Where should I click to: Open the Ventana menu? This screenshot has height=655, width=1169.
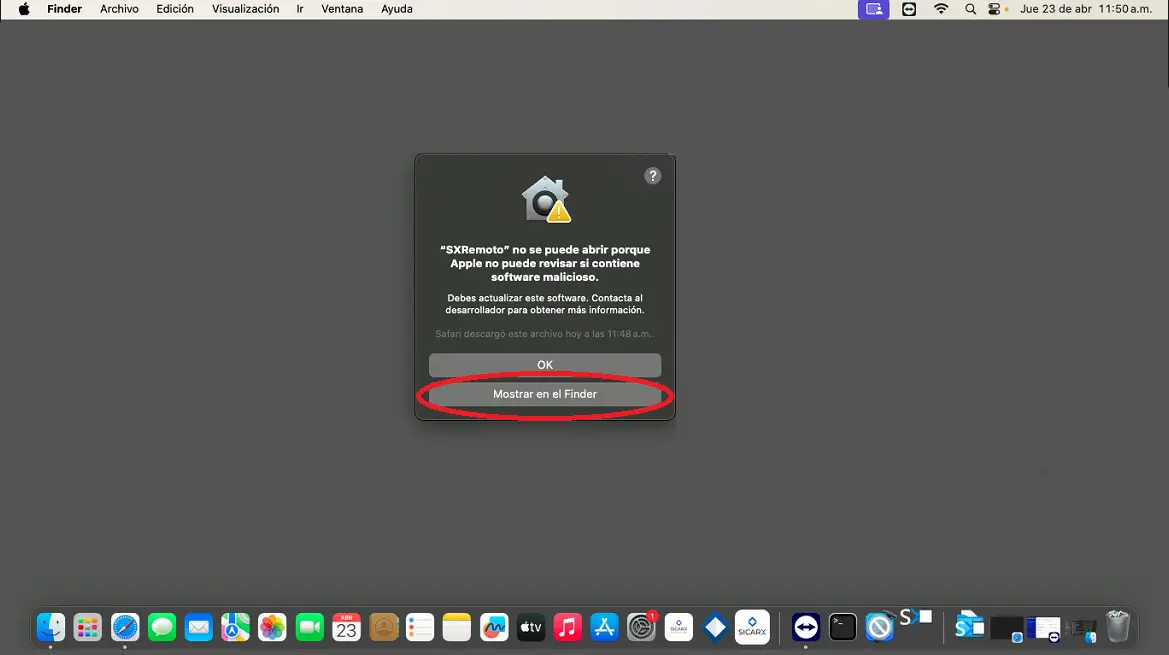341,9
